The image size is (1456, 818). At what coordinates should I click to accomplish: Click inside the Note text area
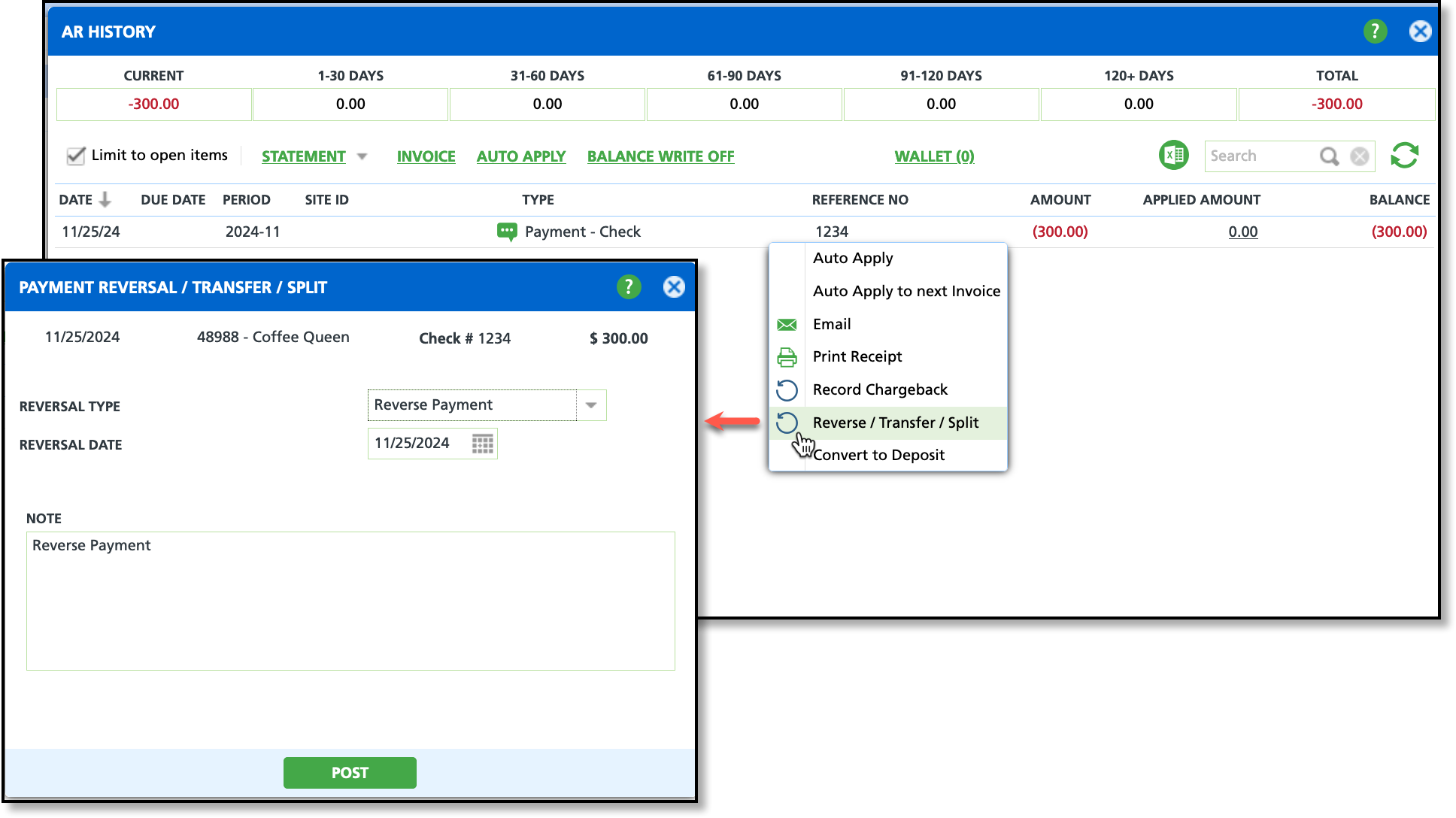(350, 601)
